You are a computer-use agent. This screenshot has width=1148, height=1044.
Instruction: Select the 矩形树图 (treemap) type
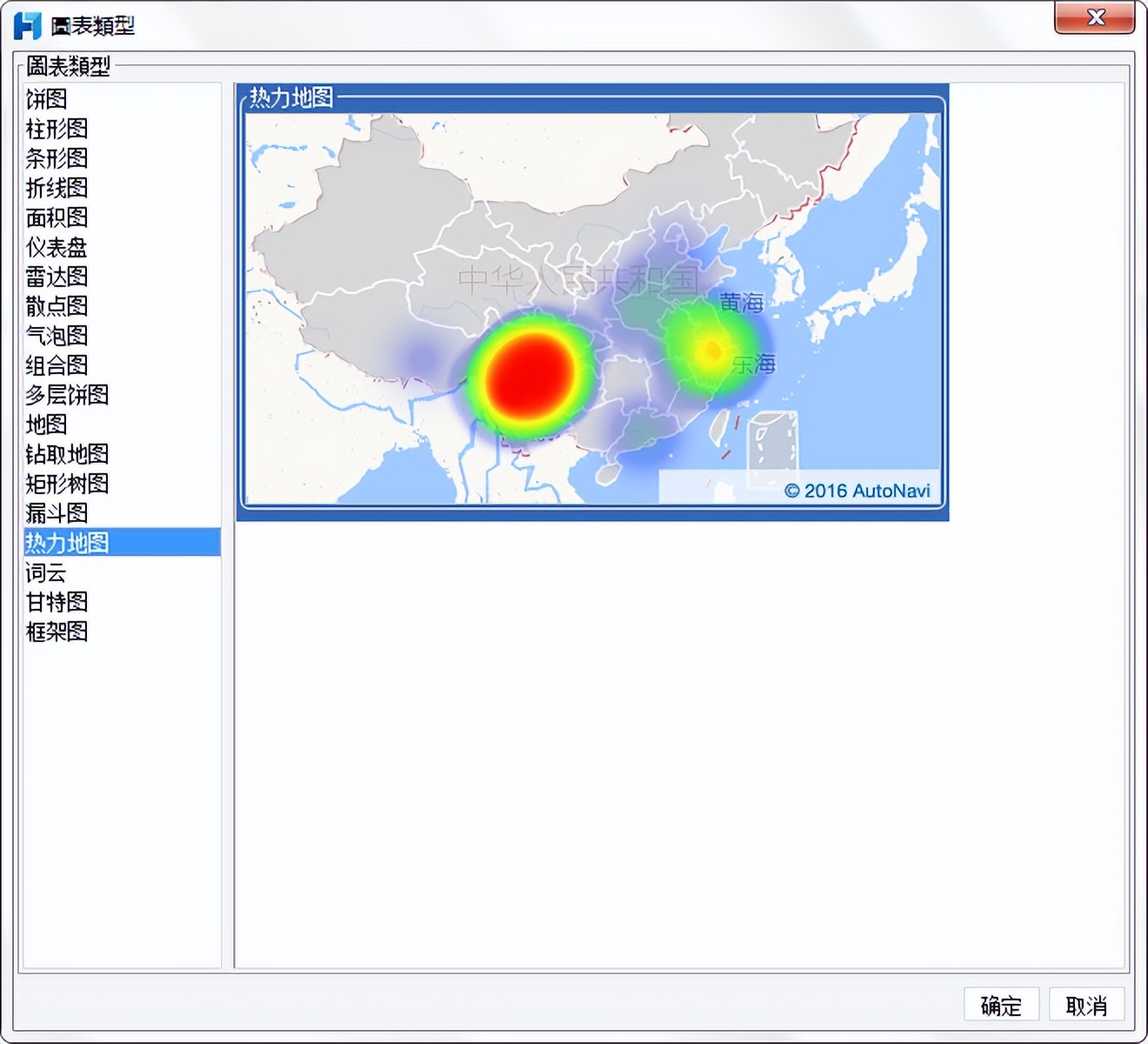[66, 485]
